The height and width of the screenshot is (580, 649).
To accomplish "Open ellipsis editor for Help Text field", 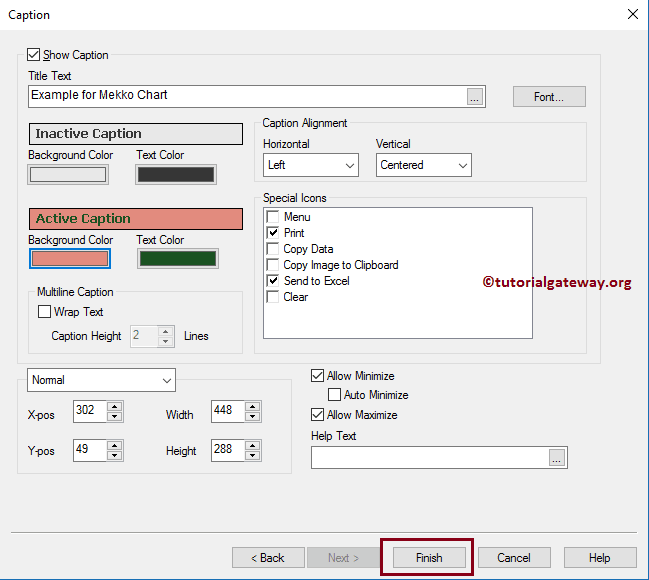I will pos(557,458).
